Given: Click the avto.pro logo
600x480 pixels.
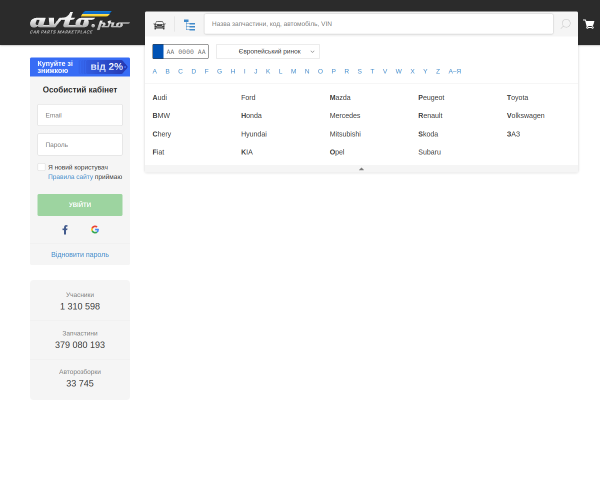Looking at the screenshot, I should click(80, 23).
